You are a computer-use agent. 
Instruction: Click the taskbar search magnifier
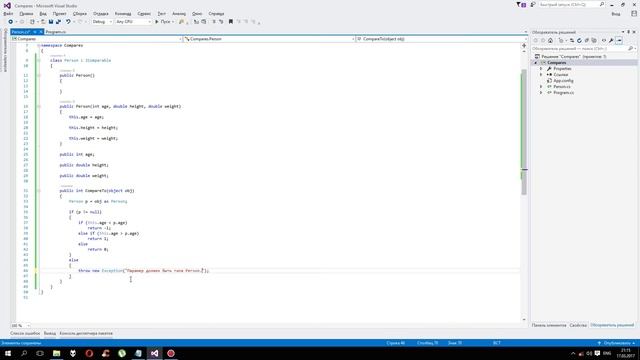[x=24, y=353]
